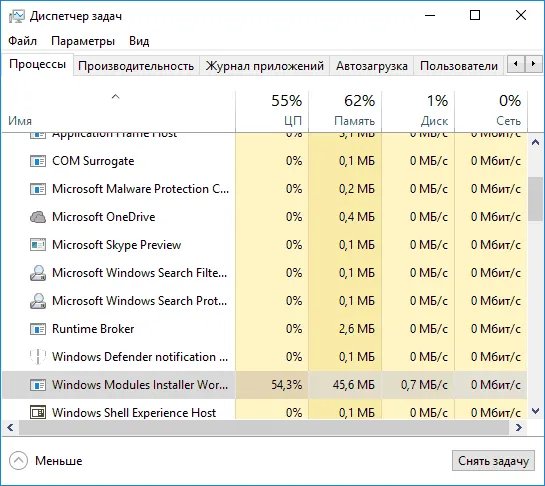
Task: Click the Меньше label to shrink view
Action: coord(59,461)
